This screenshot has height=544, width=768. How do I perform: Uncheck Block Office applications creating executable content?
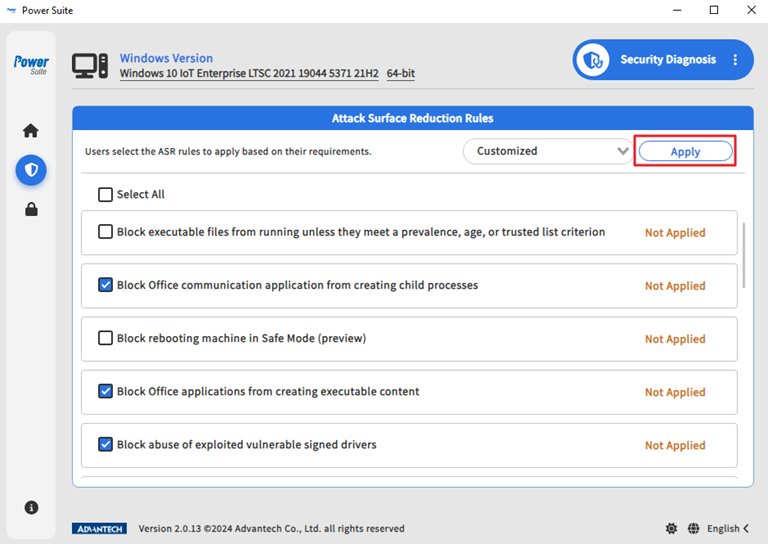[x=105, y=392]
